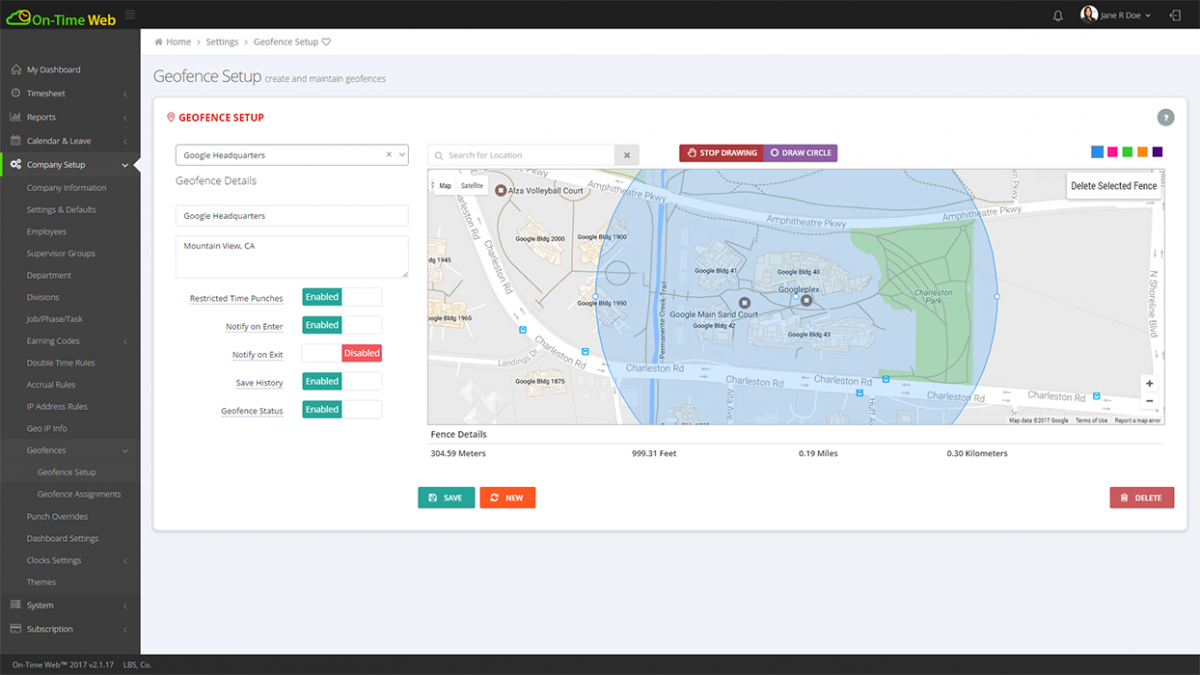Click the My Dashboard sidebar icon
This screenshot has width=1200, height=675.
pos(15,70)
